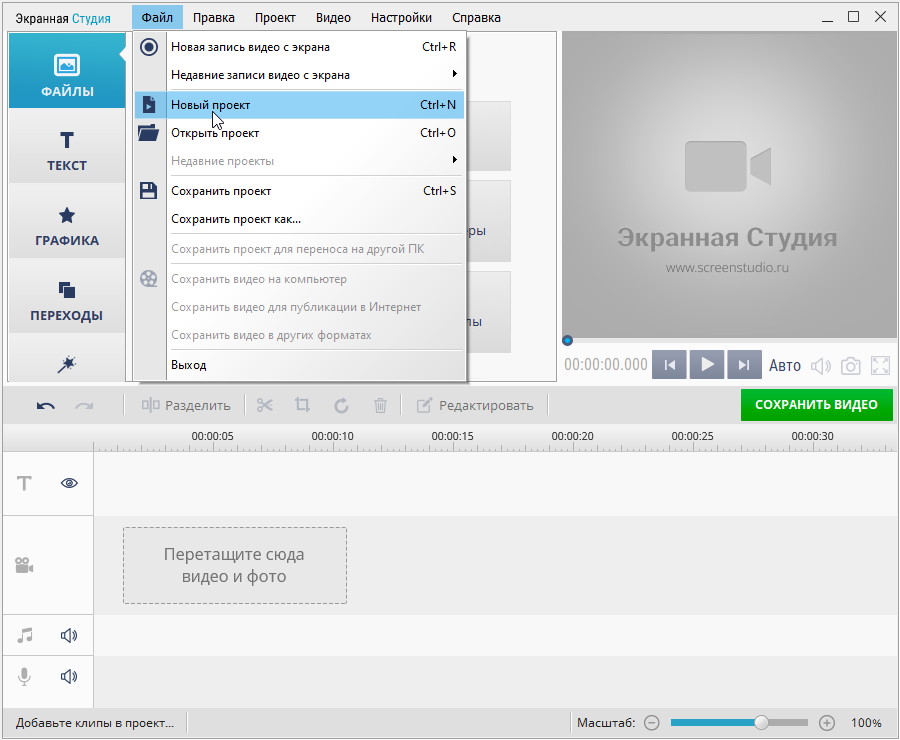Click the rotate clip icon
The height and width of the screenshot is (740, 900).
coord(342,406)
